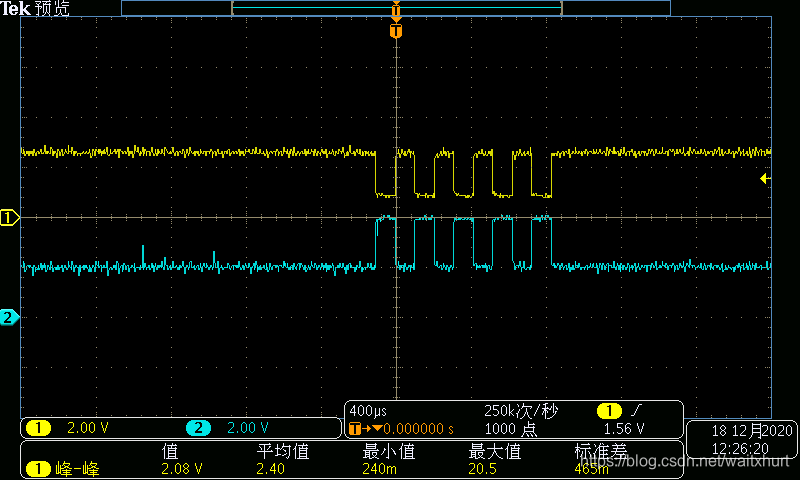Click the cyan record view overview bar
The image size is (800, 480).
click(396, 8)
